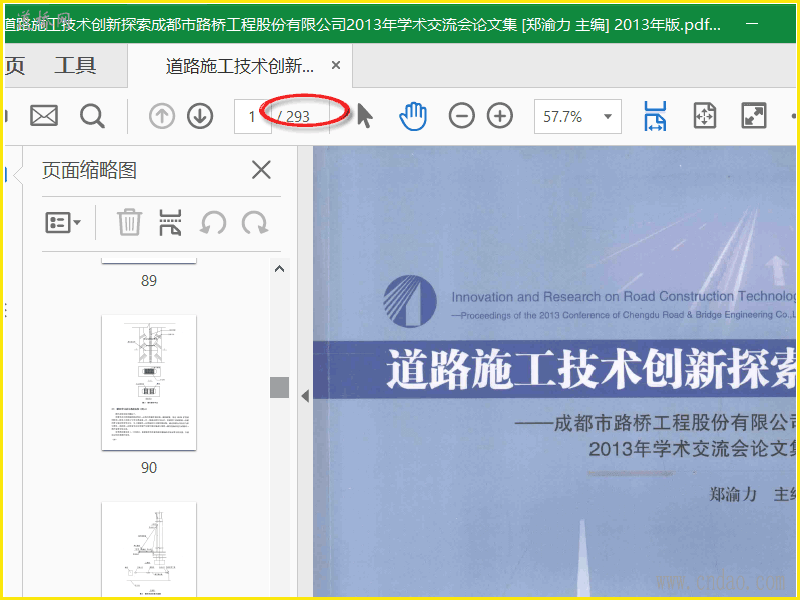Close the page thumbnails panel
Viewport: 800px width, 600px height.
261,169
